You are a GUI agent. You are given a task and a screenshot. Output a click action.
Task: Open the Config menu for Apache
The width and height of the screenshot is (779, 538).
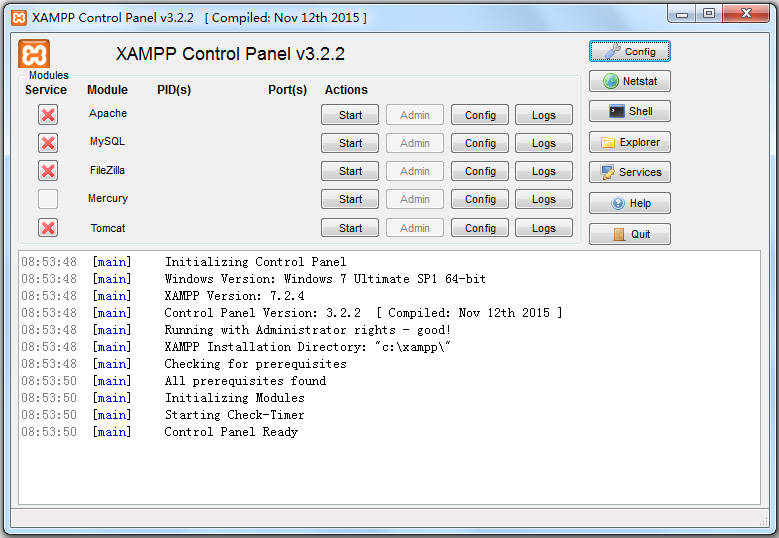480,115
